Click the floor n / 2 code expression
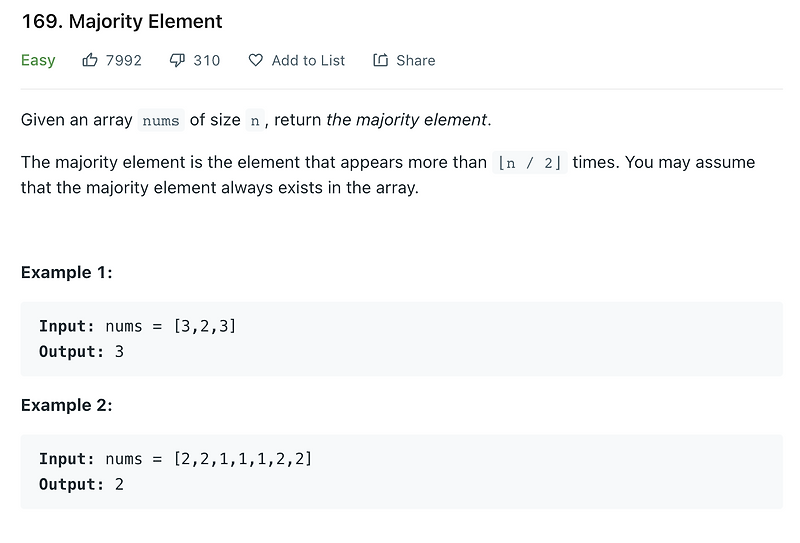This screenshot has width=800, height=543. (x=530, y=163)
